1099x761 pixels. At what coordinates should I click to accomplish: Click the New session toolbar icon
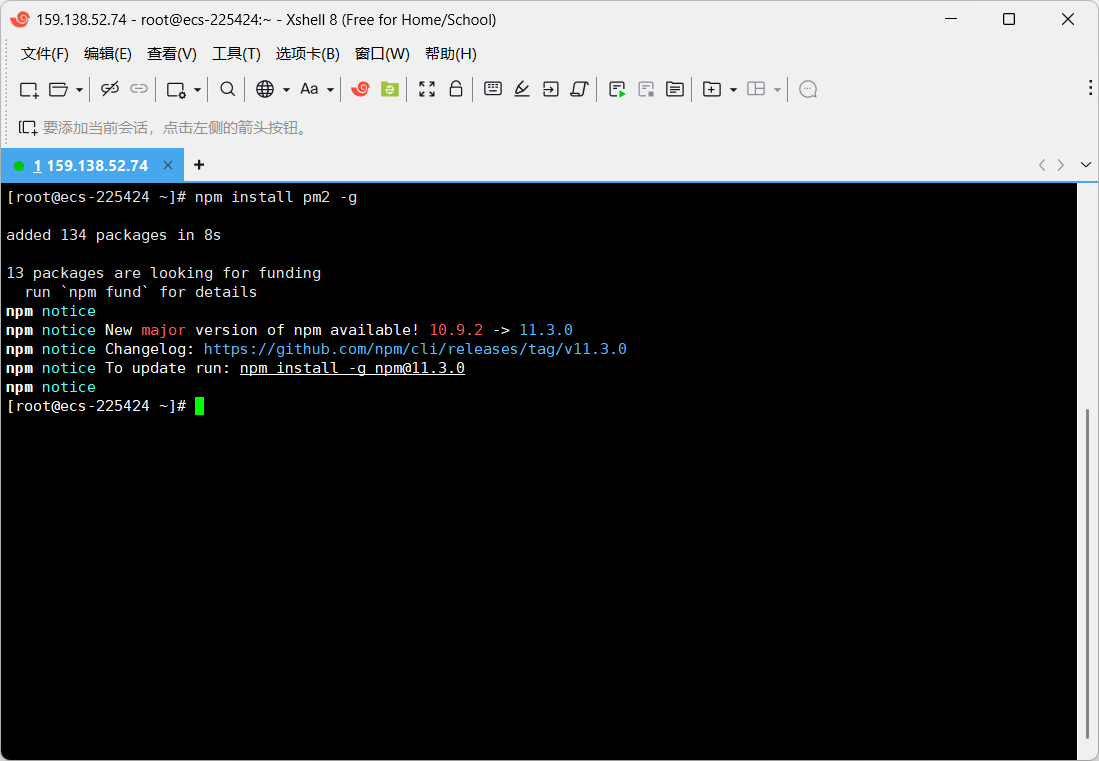(29, 89)
